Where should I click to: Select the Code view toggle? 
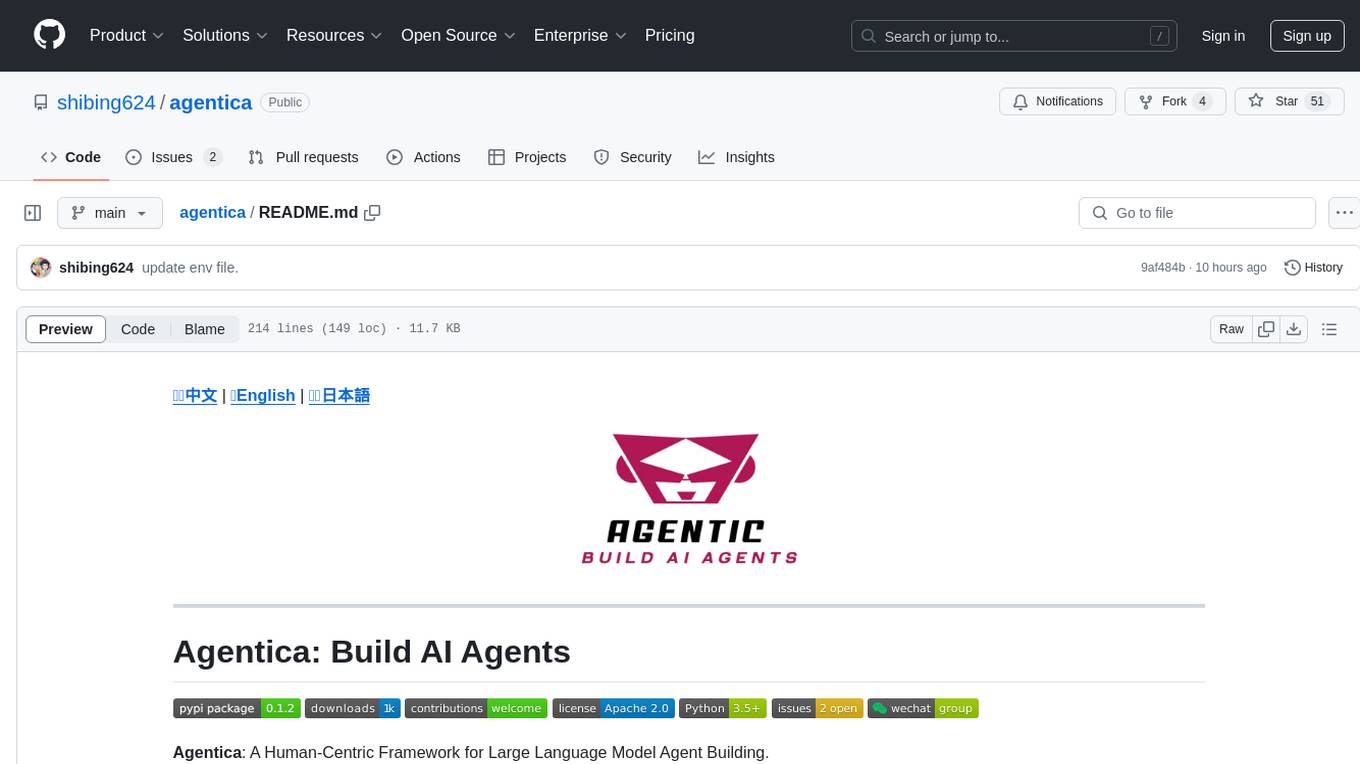point(138,329)
